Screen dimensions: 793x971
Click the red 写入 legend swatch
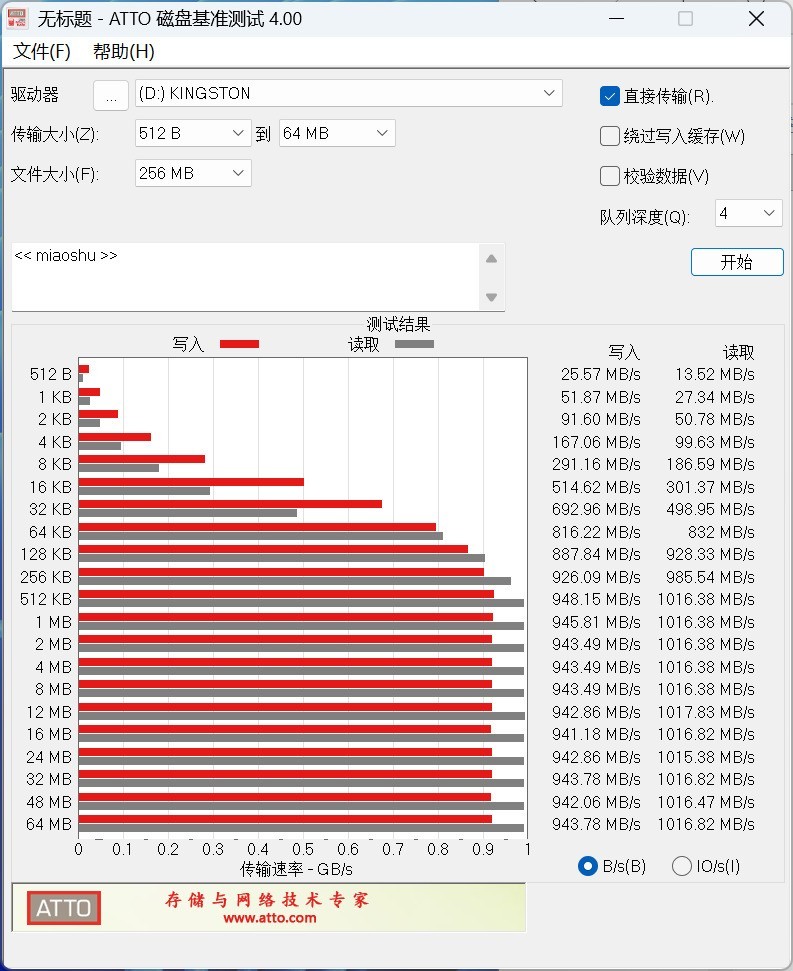[240, 344]
